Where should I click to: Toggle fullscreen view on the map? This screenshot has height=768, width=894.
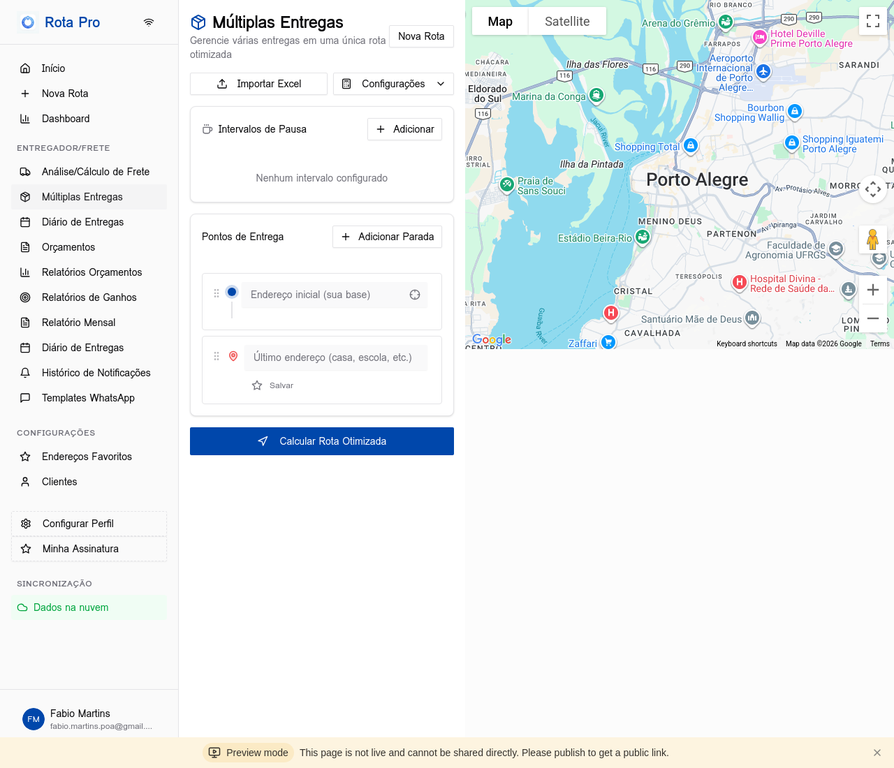872,21
